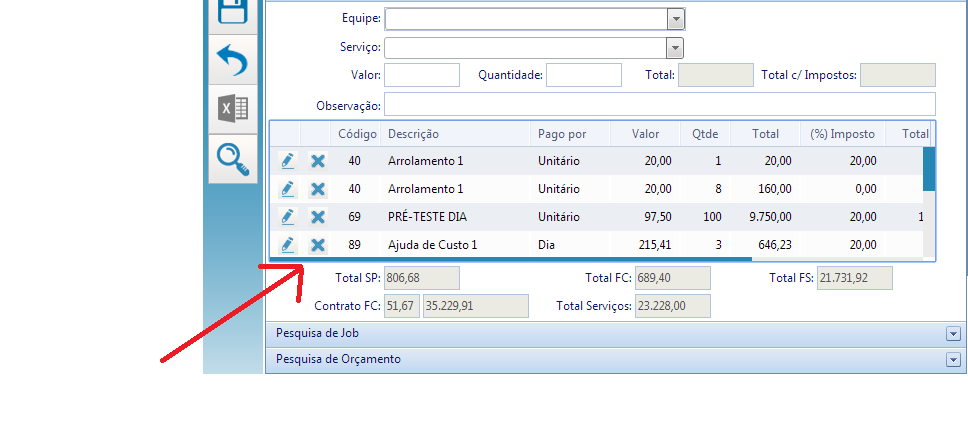
Task: Sort by (%) Imposto column header
Action: click(843, 134)
